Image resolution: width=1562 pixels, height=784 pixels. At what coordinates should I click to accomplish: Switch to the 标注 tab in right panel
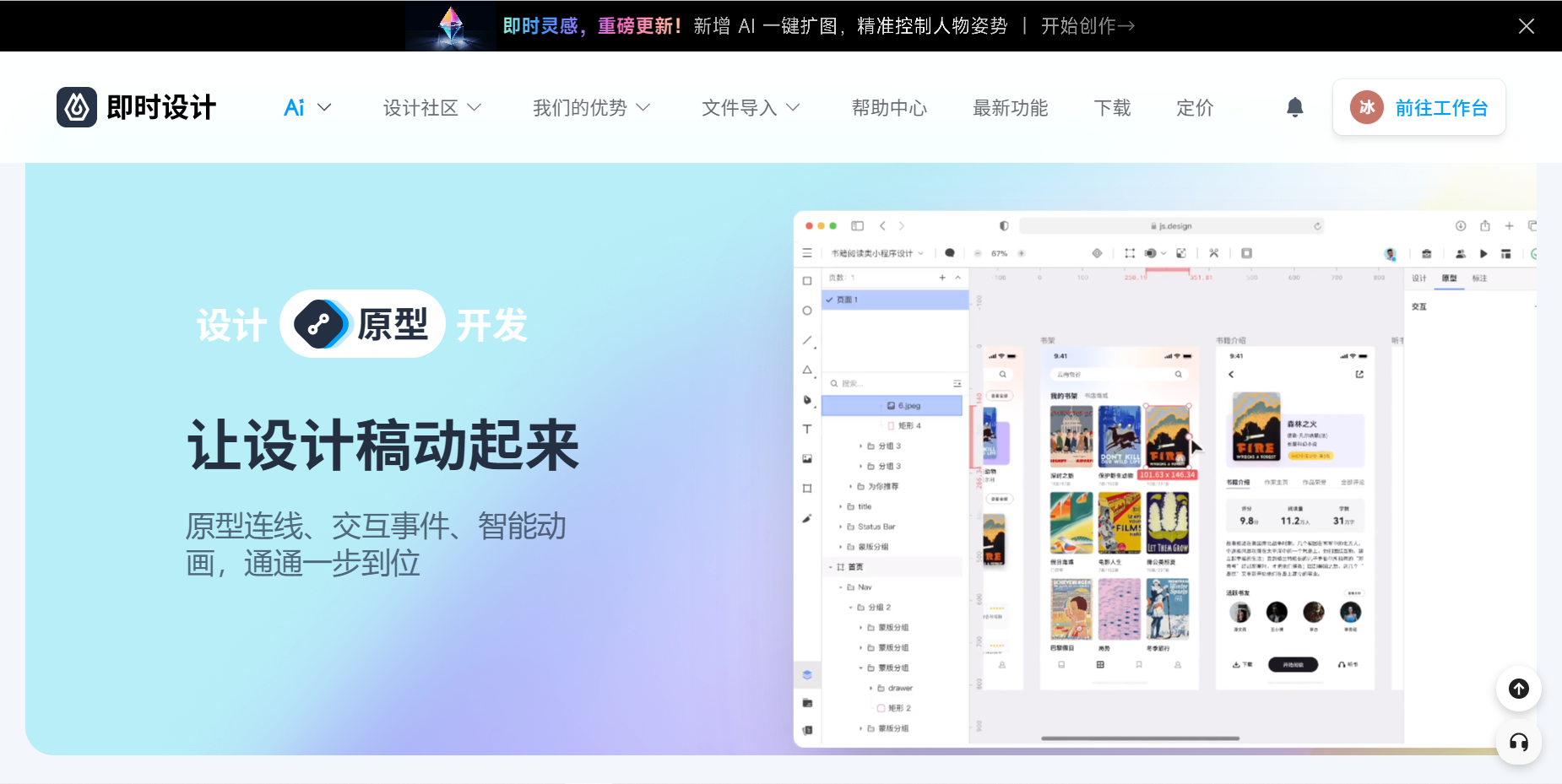(x=1479, y=278)
